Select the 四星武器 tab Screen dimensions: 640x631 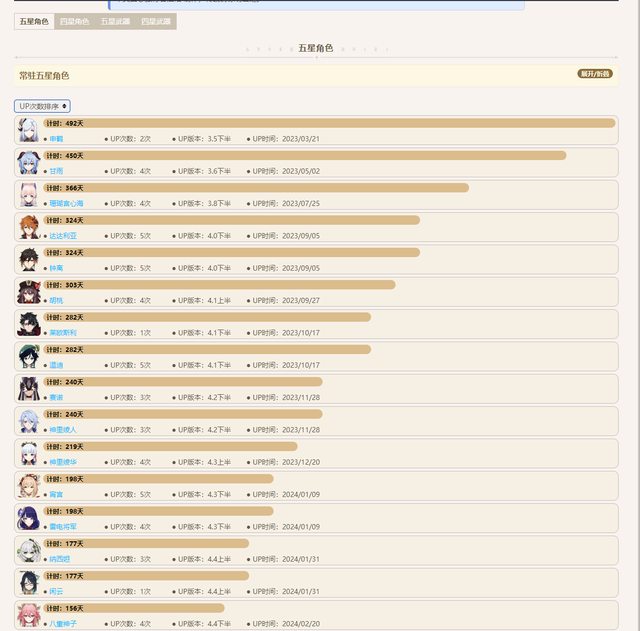coord(156,21)
